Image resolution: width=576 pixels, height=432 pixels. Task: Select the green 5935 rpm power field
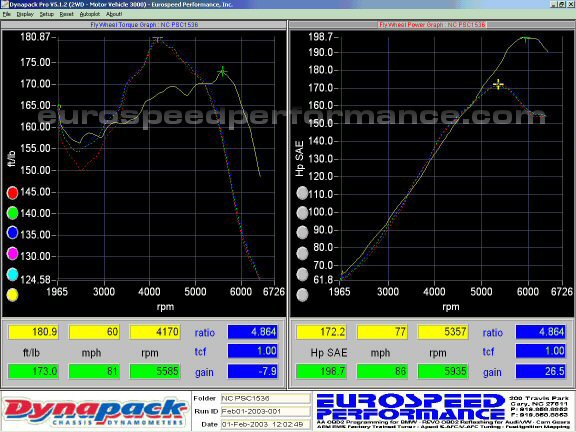pyautogui.click(x=443, y=371)
